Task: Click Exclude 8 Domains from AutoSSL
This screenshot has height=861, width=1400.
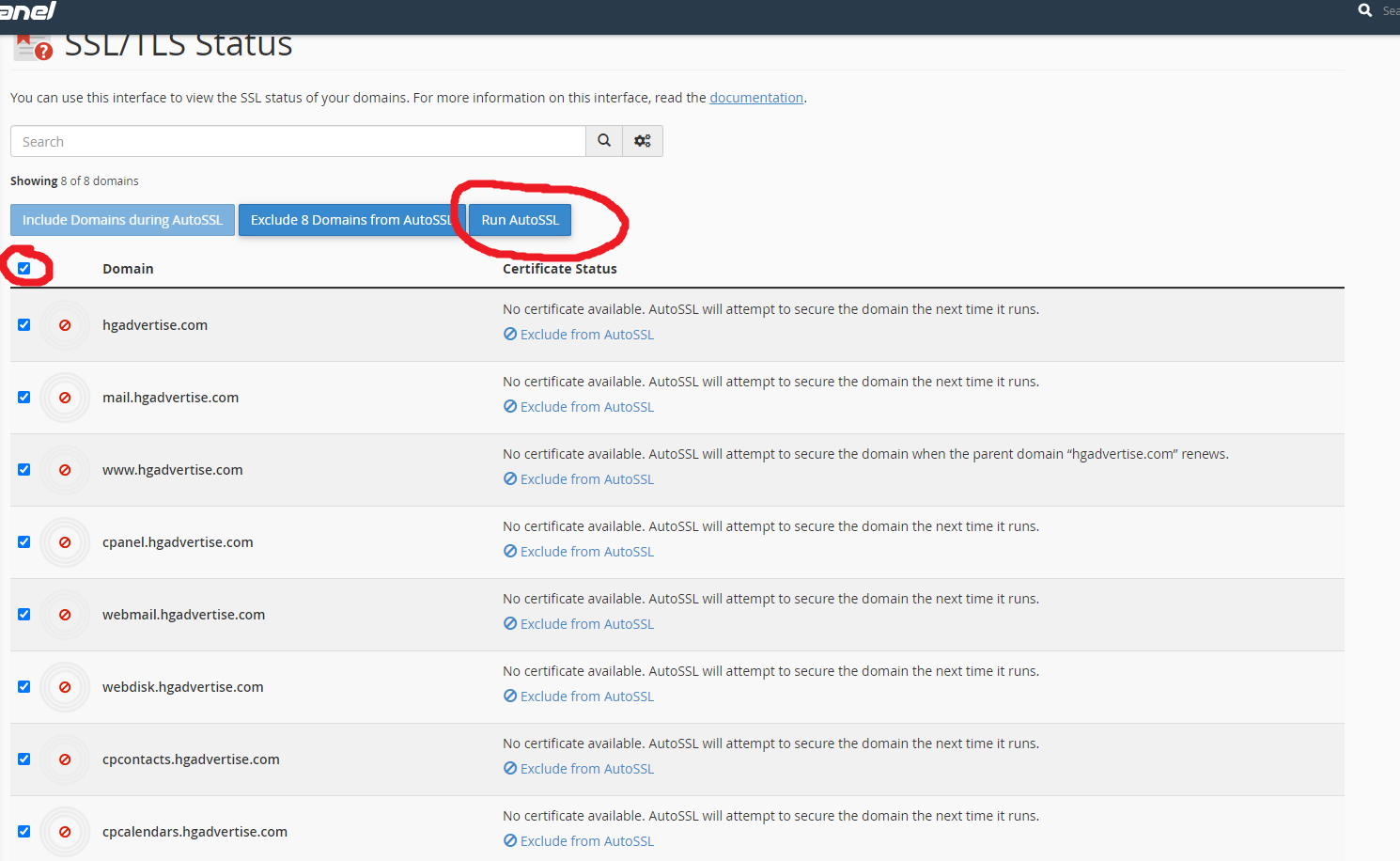Action: click(350, 220)
